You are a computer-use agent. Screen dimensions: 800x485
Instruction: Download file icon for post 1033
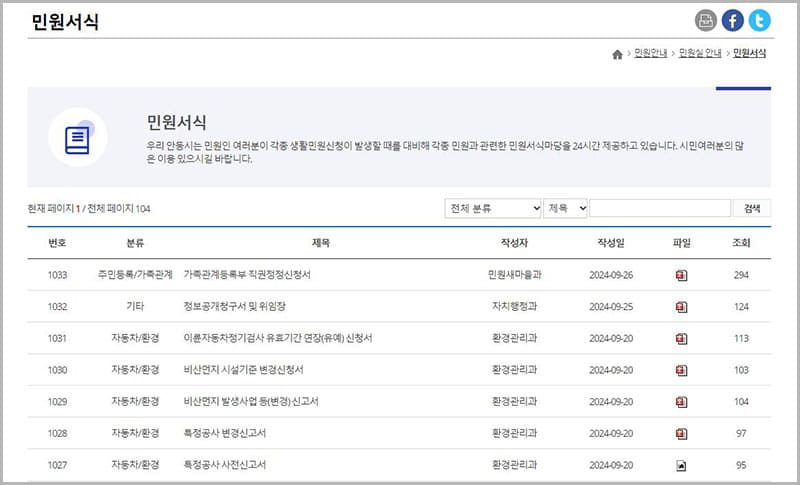tap(681, 275)
